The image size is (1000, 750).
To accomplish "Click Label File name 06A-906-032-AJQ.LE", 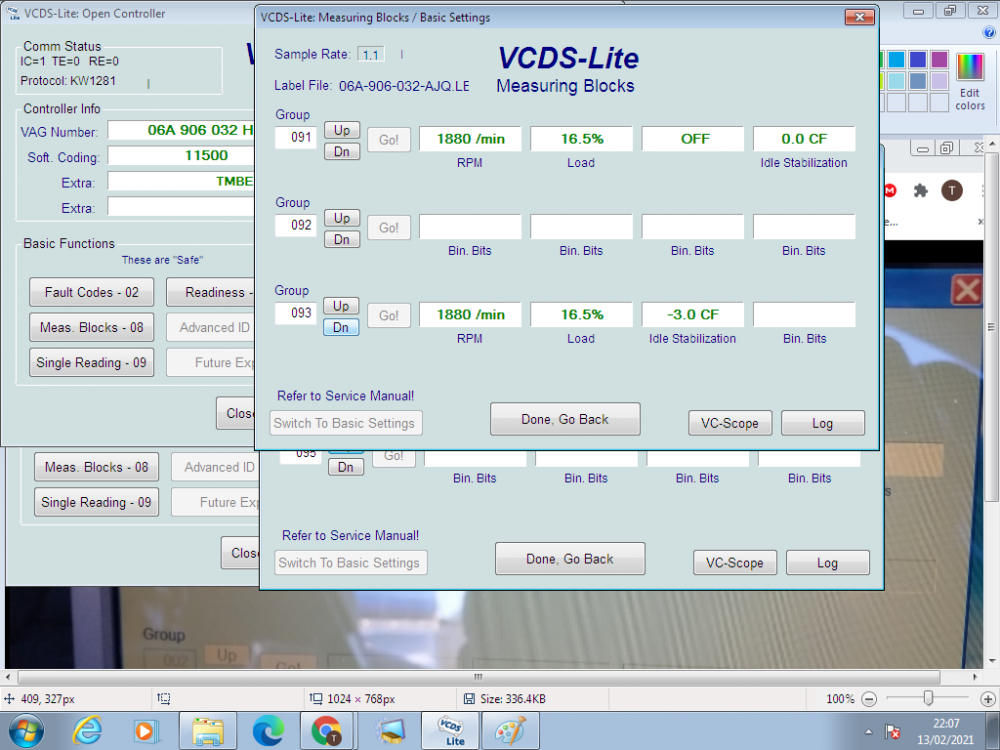I will click(404, 86).
